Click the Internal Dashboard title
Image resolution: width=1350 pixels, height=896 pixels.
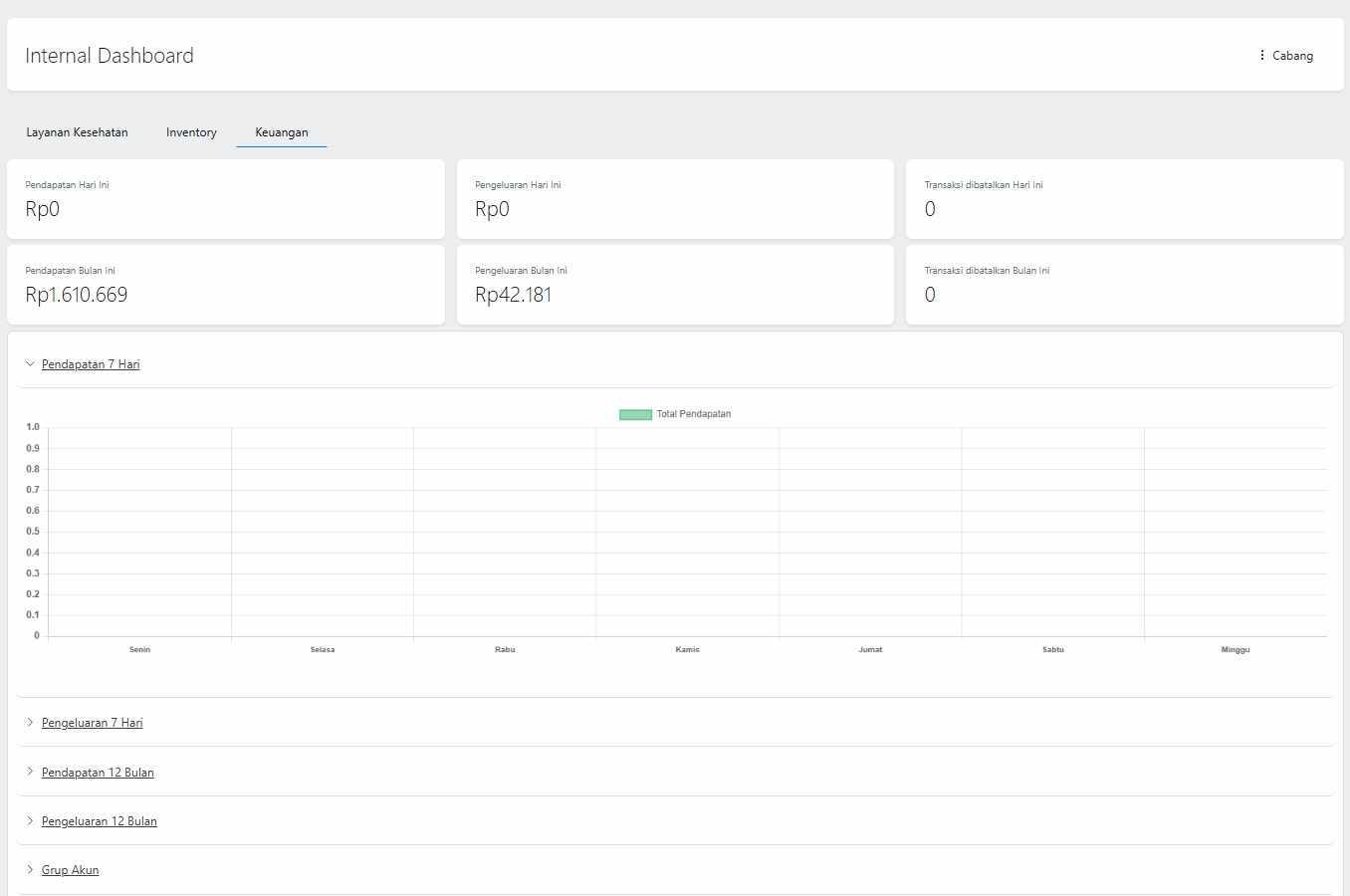pyautogui.click(x=110, y=56)
